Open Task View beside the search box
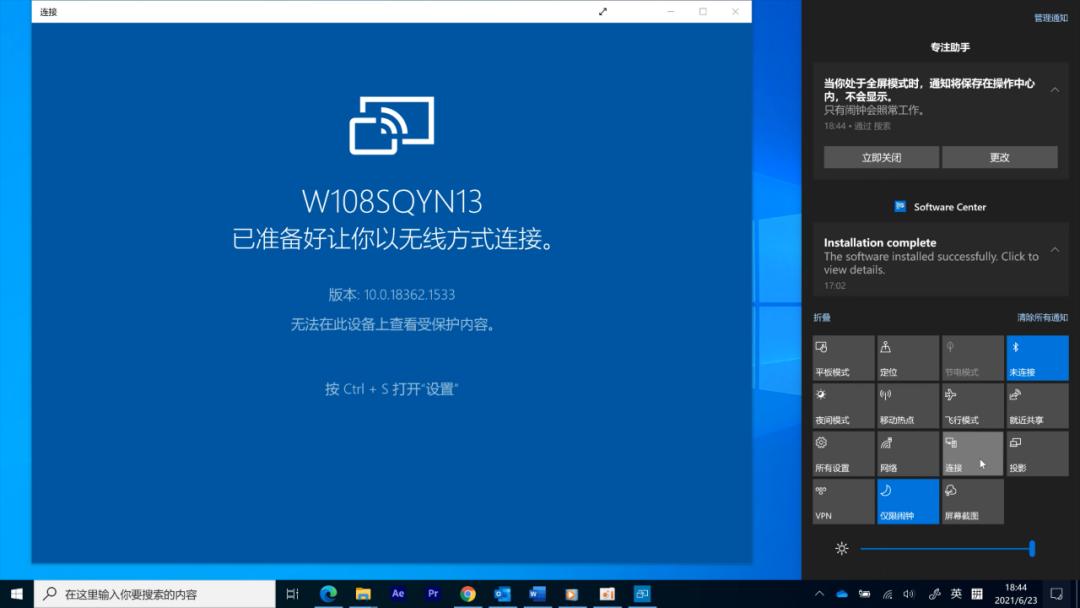Viewport: 1080px width, 608px height. coord(292,594)
